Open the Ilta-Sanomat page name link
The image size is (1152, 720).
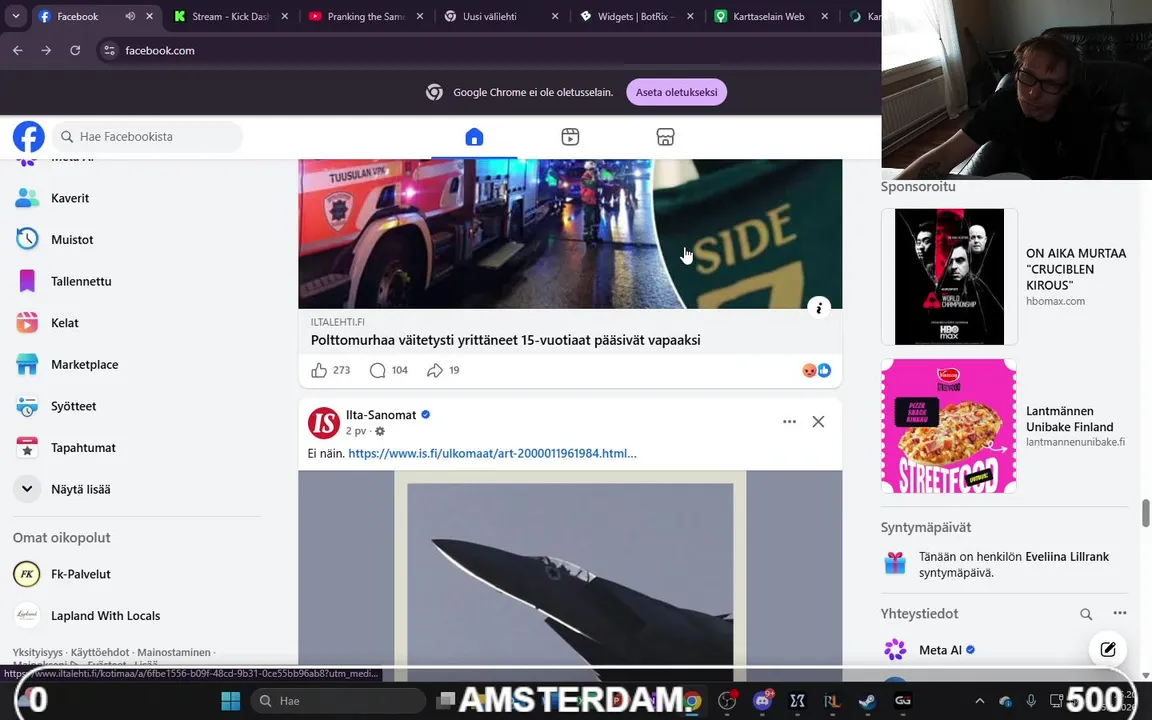381,414
